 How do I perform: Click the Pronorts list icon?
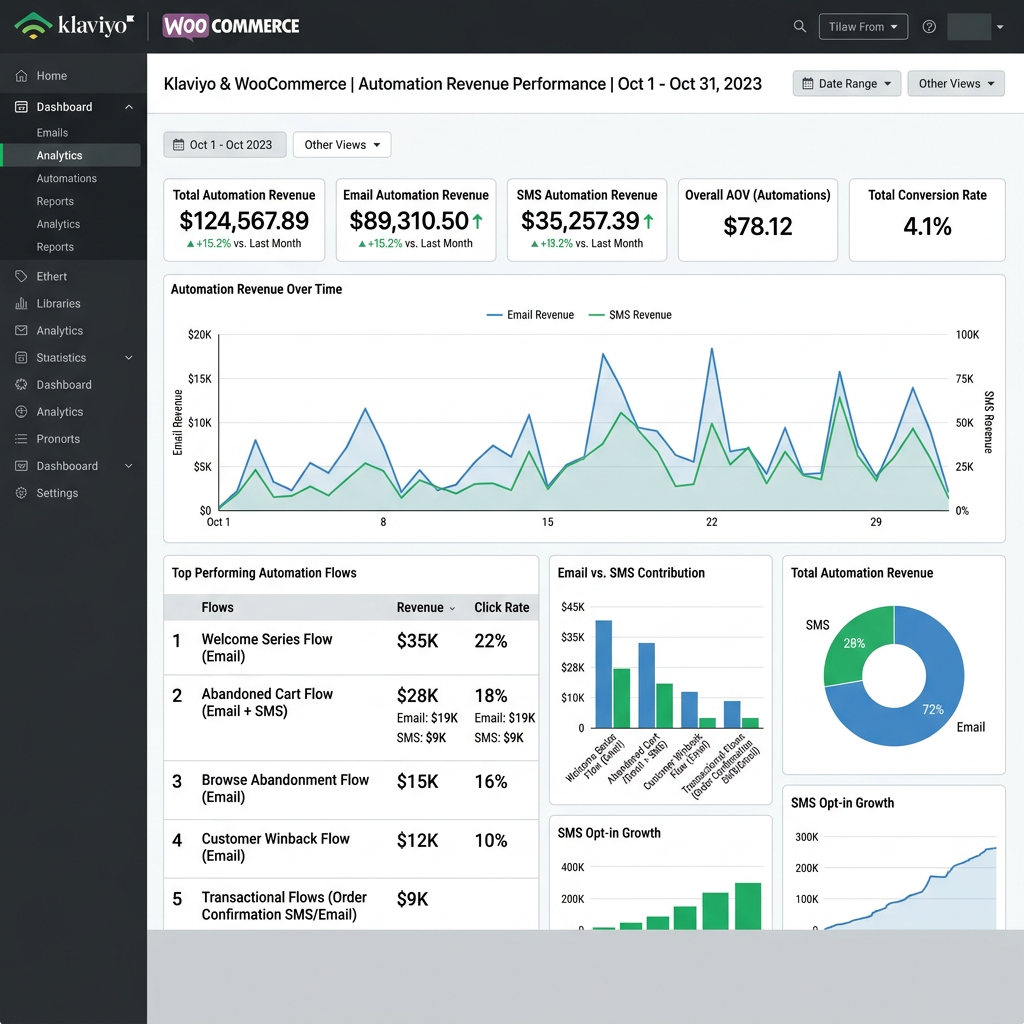coord(21,439)
